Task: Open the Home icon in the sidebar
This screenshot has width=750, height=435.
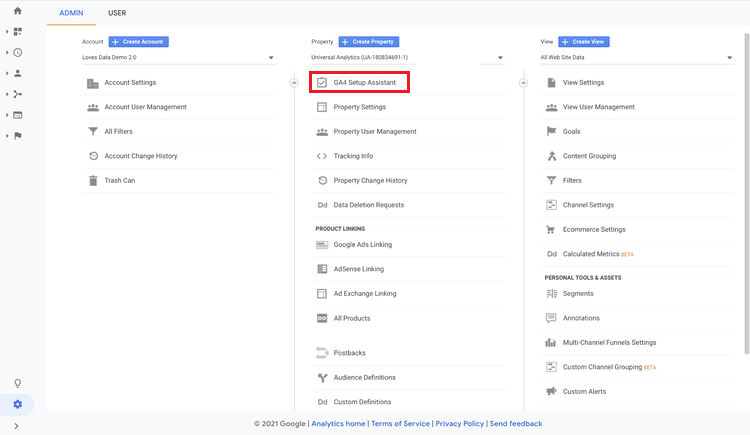Action: 18,11
